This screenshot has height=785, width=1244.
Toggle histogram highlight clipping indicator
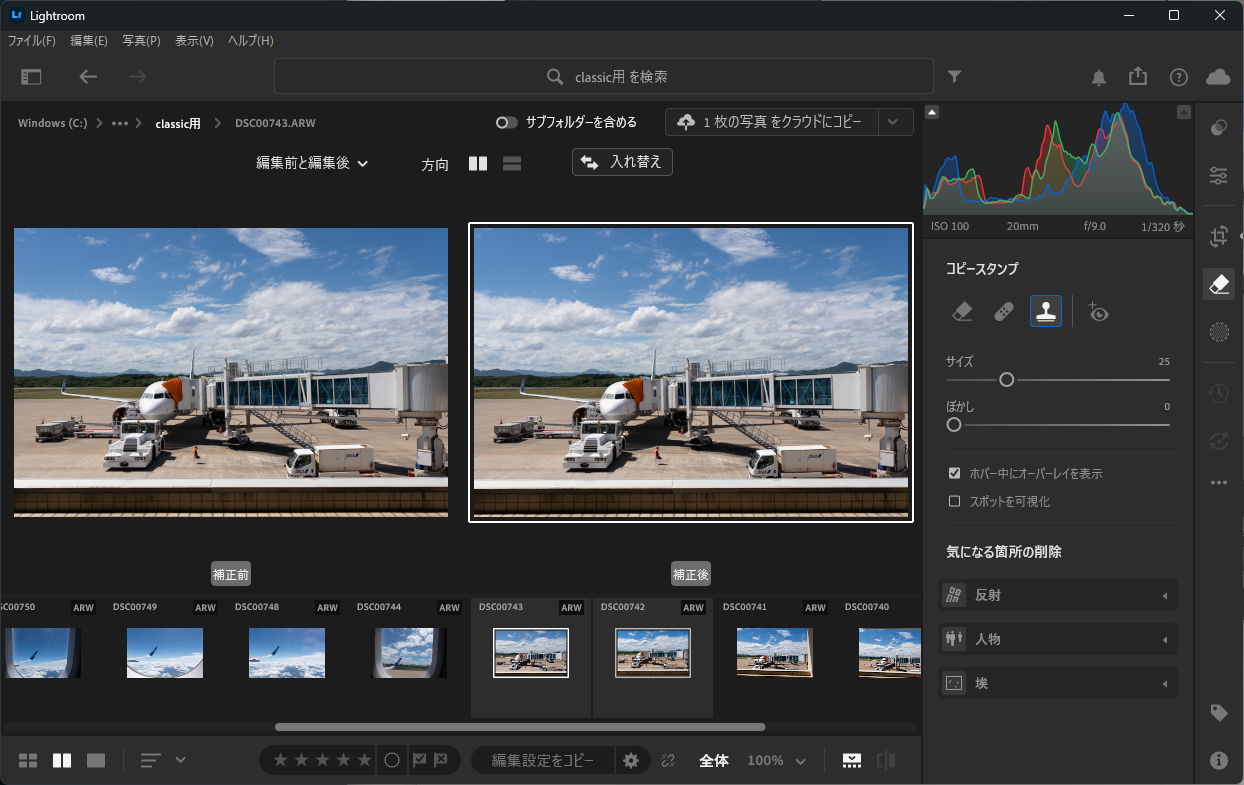[1184, 112]
